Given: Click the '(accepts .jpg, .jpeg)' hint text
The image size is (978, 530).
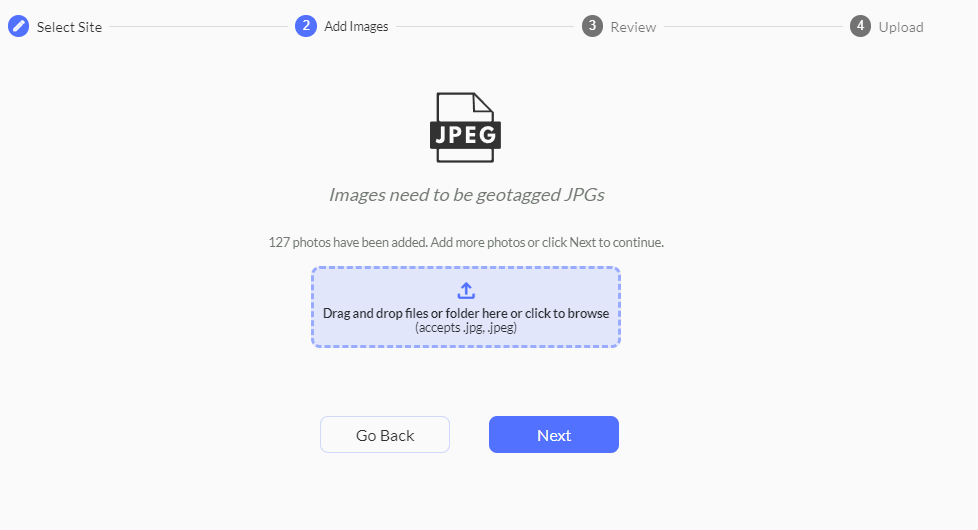Looking at the screenshot, I should [x=466, y=327].
